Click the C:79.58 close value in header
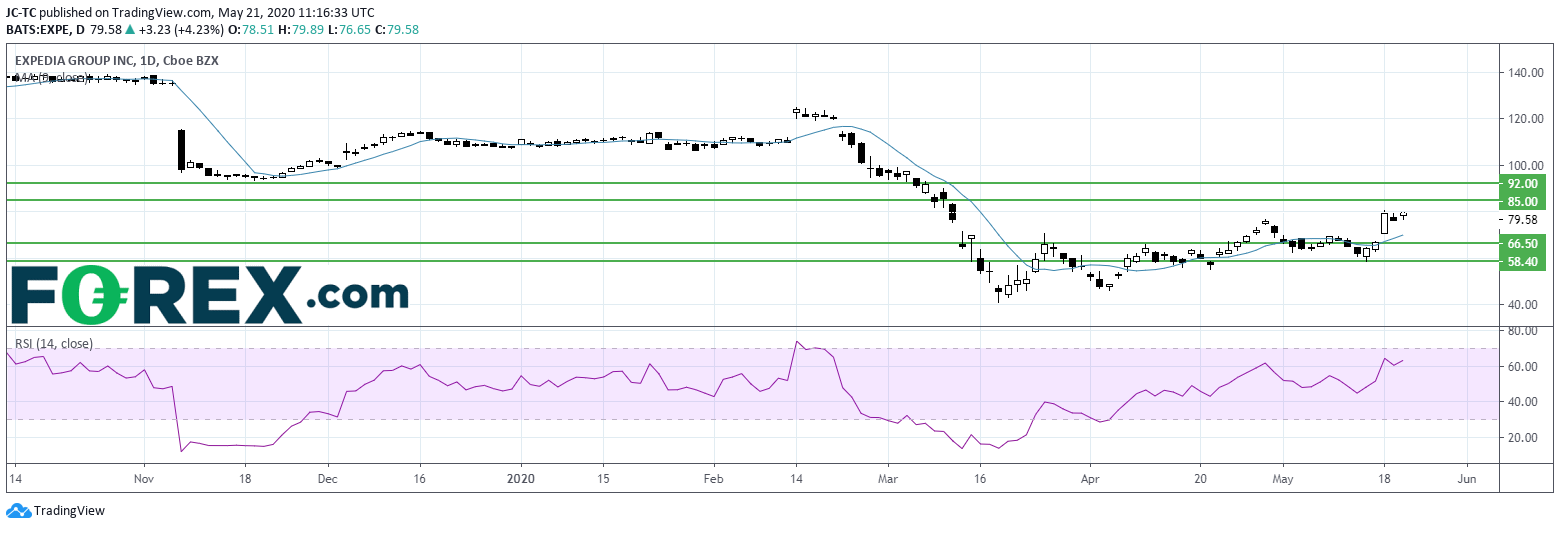This screenshot has width=1560, height=555. (x=395, y=30)
